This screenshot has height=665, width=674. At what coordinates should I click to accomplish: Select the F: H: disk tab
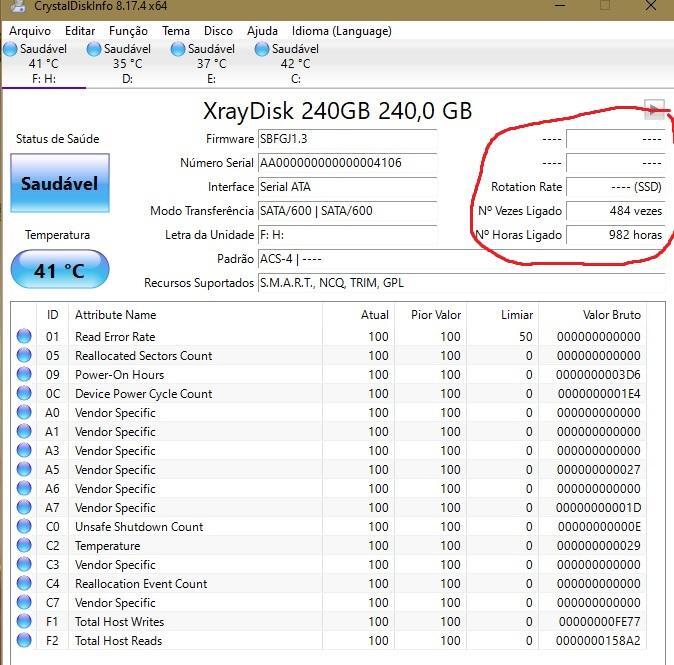click(44, 64)
